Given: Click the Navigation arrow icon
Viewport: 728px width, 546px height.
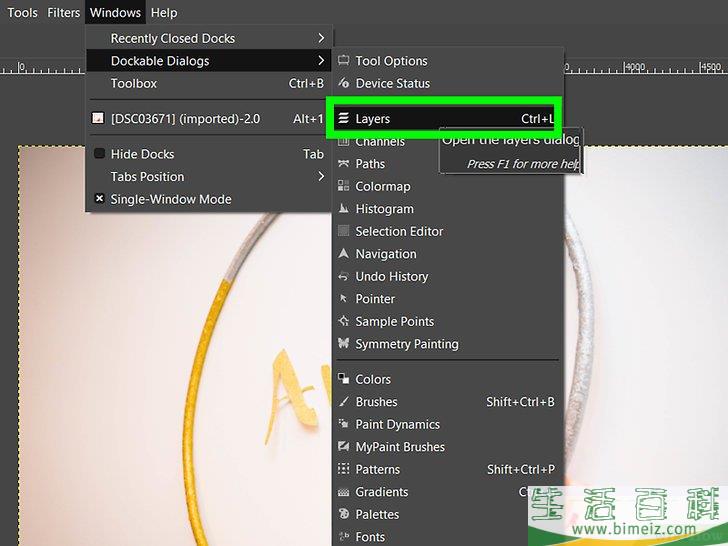Looking at the screenshot, I should click(x=344, y=254).
